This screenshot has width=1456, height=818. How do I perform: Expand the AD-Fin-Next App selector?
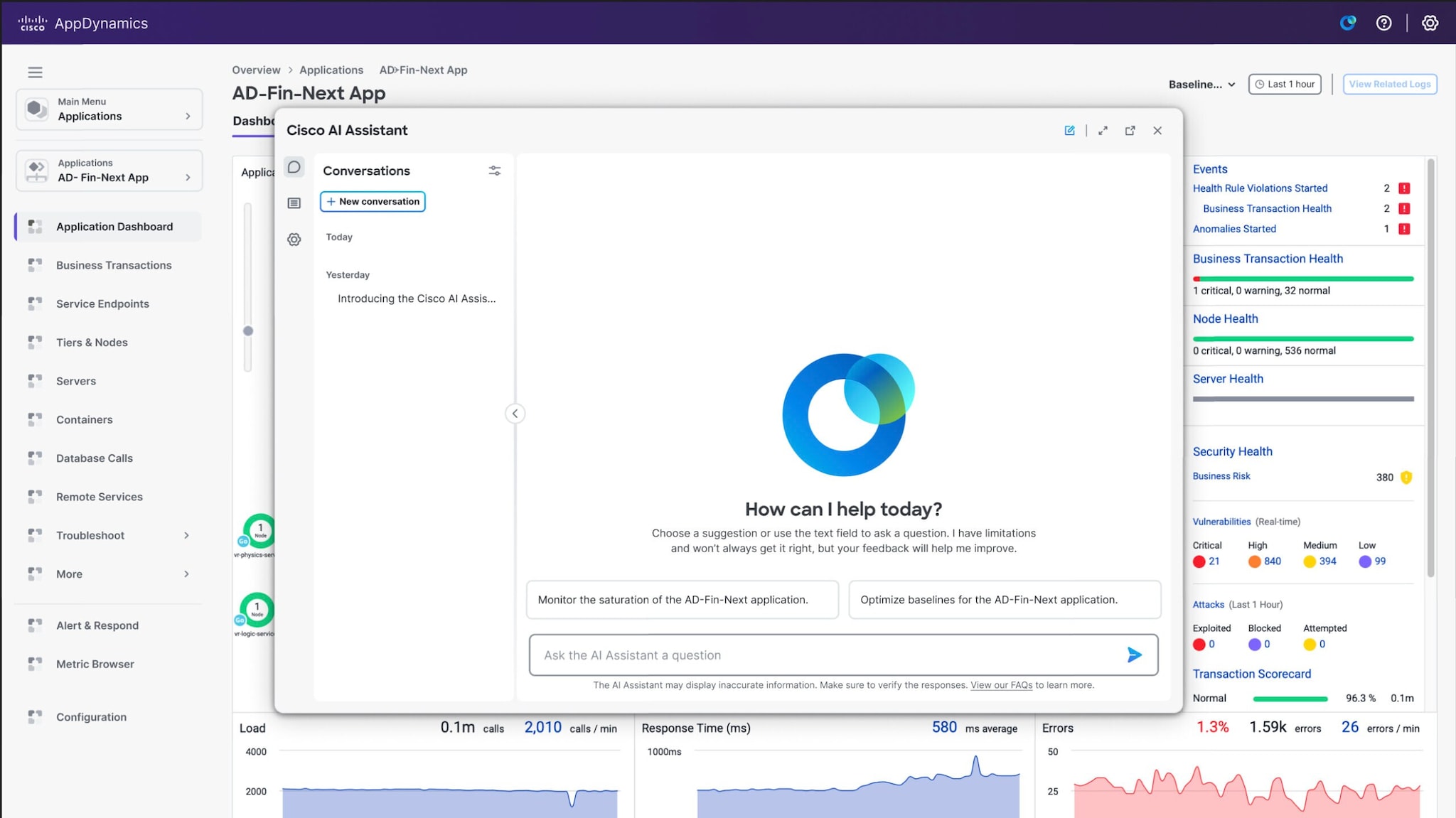click(109, 171)
